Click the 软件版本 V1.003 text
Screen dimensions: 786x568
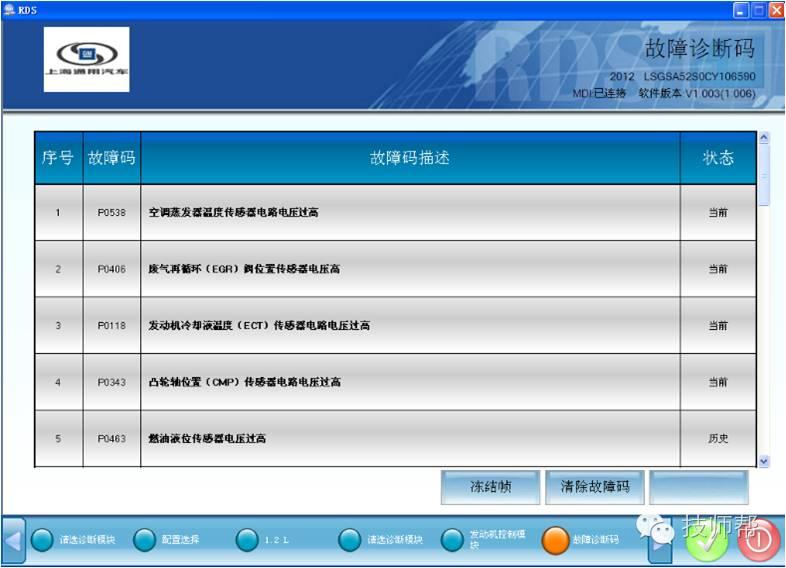[697, 93]
